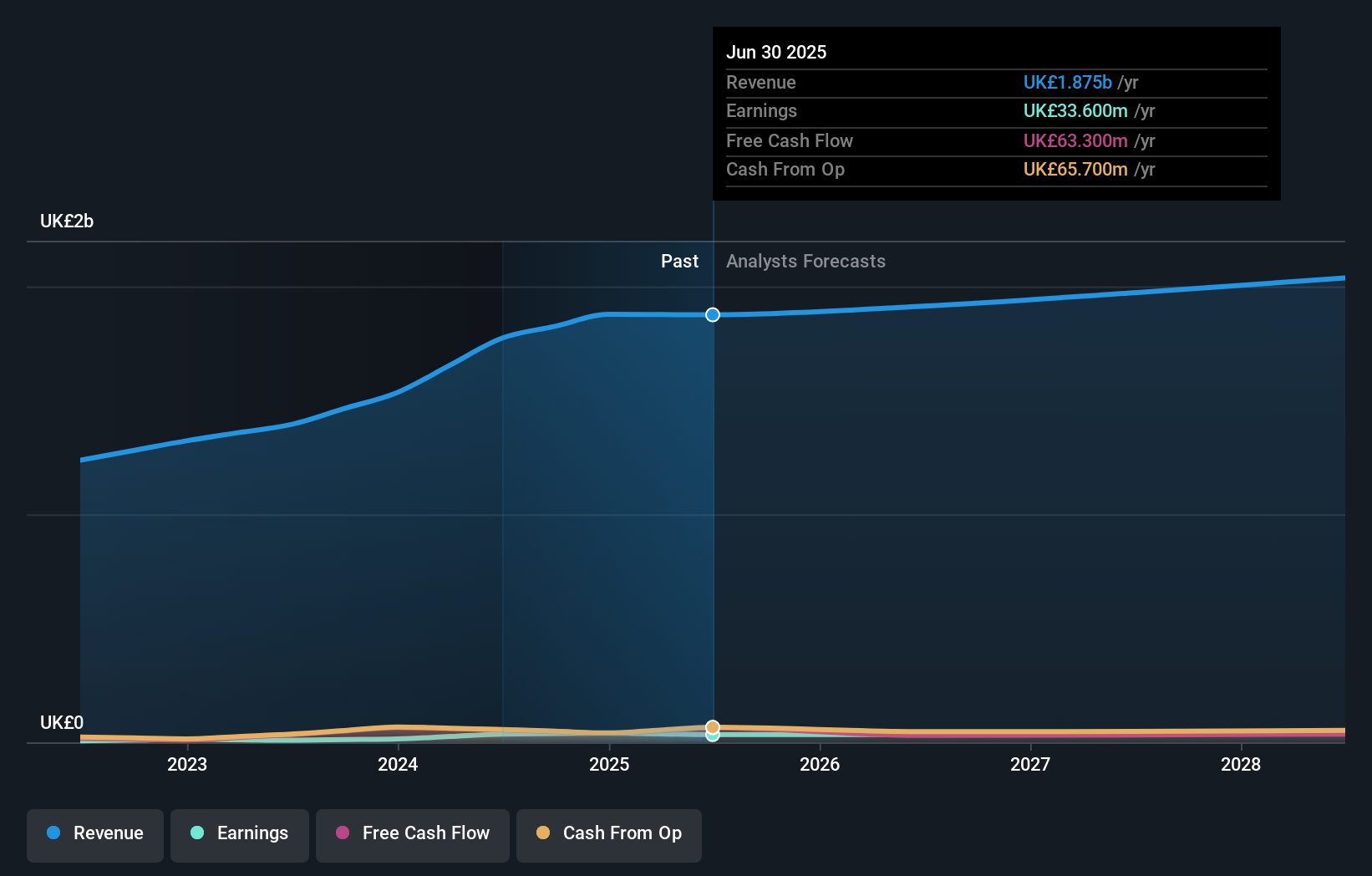Click the blue Revenue legend dot
1372x876 pixels.
(53, 833)
